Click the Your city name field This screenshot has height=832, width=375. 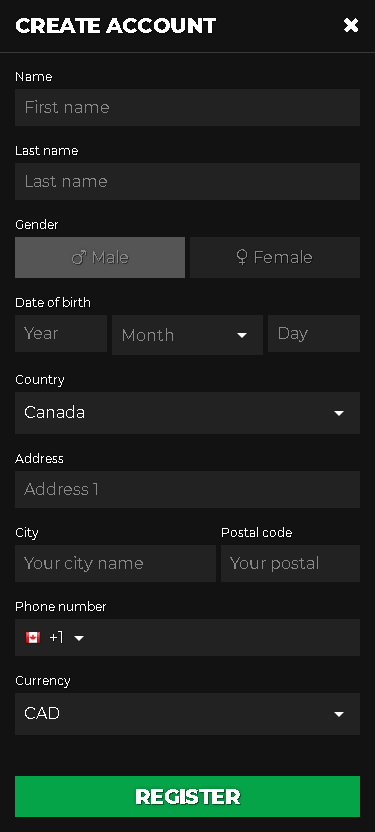point(115,564)
